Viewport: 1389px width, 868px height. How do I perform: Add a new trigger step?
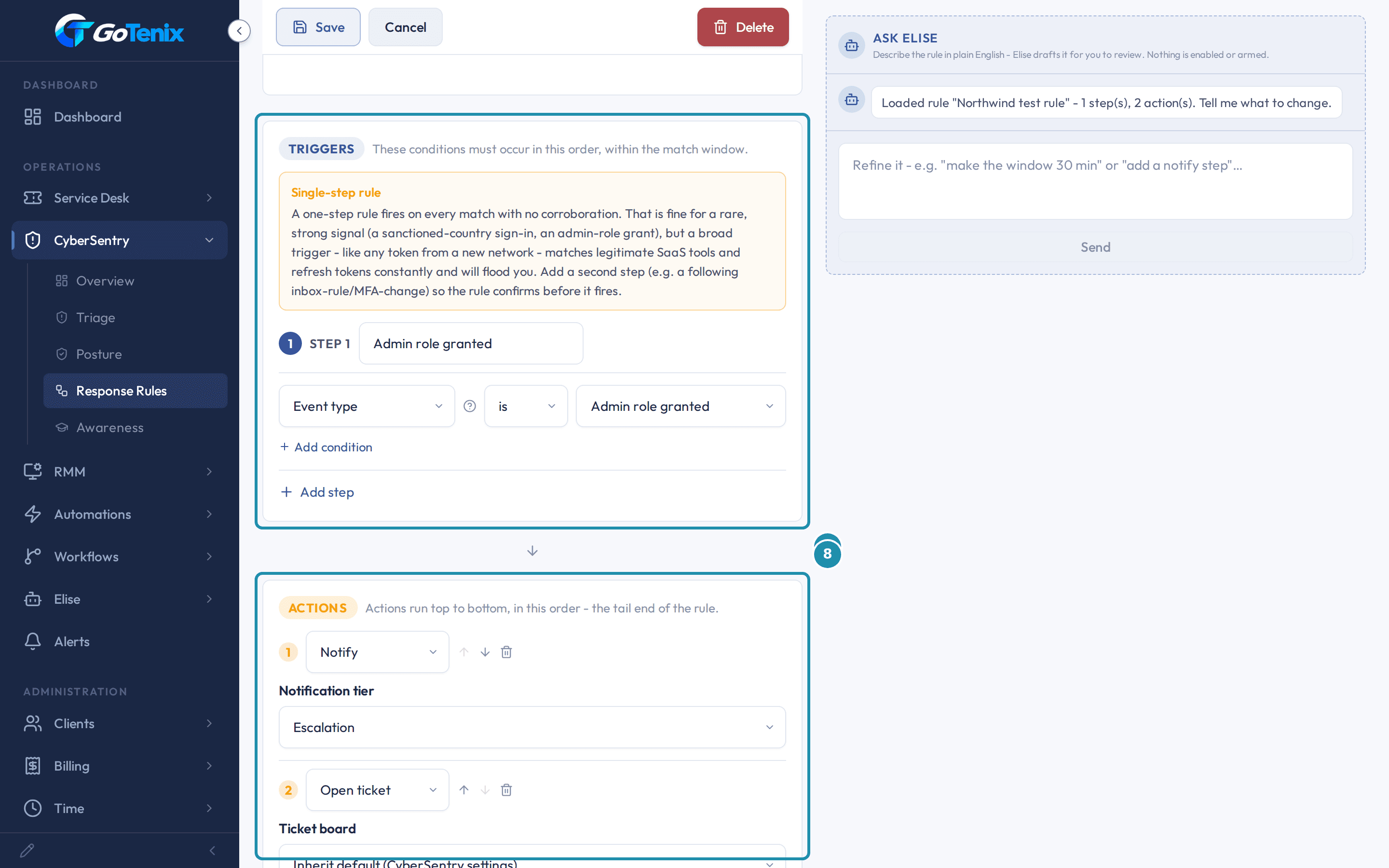[317, 492]
